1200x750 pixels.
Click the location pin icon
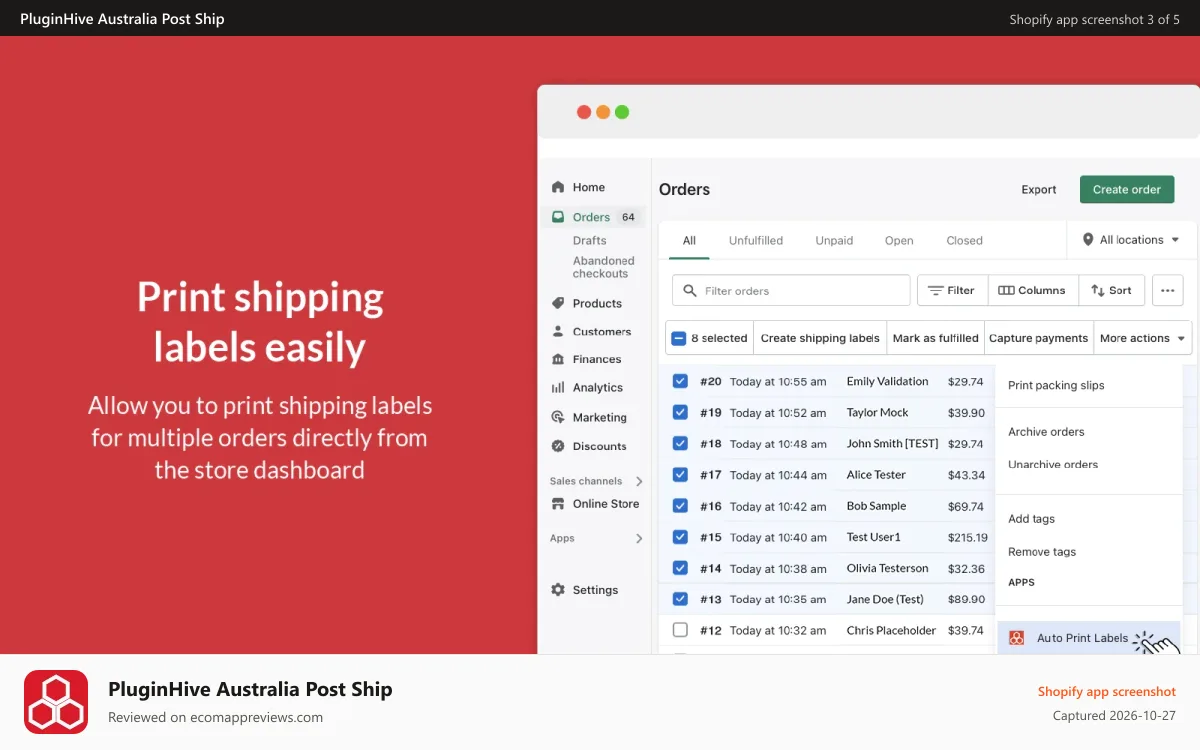1088,240
